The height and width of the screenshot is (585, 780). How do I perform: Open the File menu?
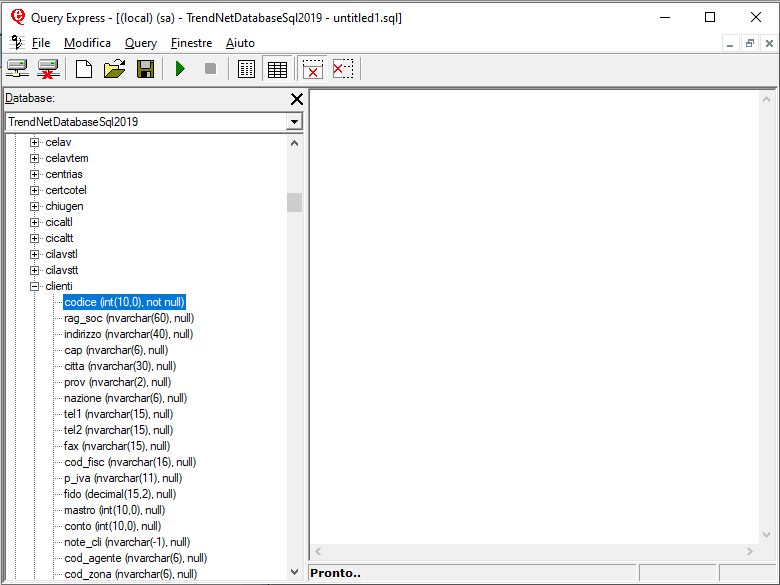41,43
